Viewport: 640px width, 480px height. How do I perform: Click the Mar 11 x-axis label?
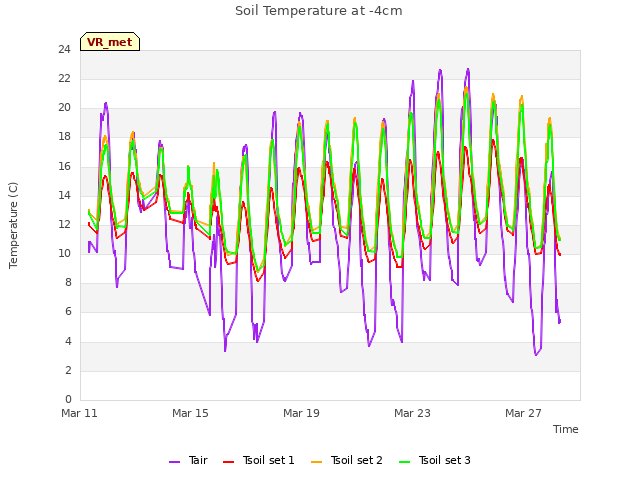pyautogui.click(x=79, y=413)
